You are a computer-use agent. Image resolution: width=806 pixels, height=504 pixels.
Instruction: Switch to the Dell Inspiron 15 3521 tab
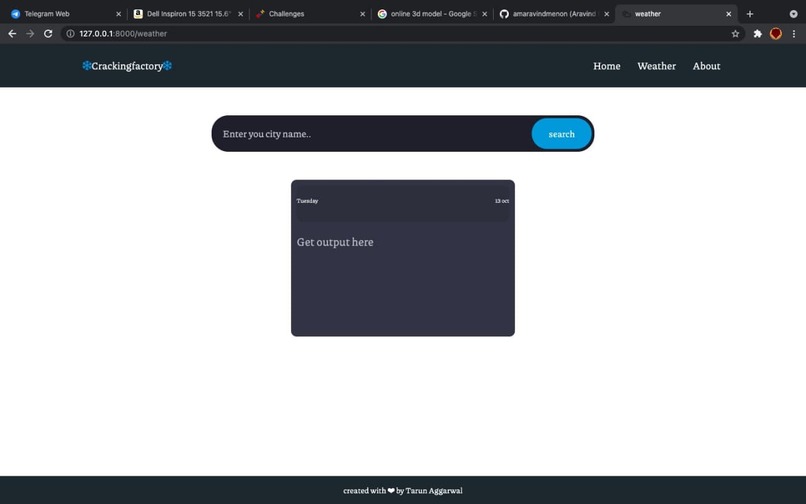tap(188, 14)
